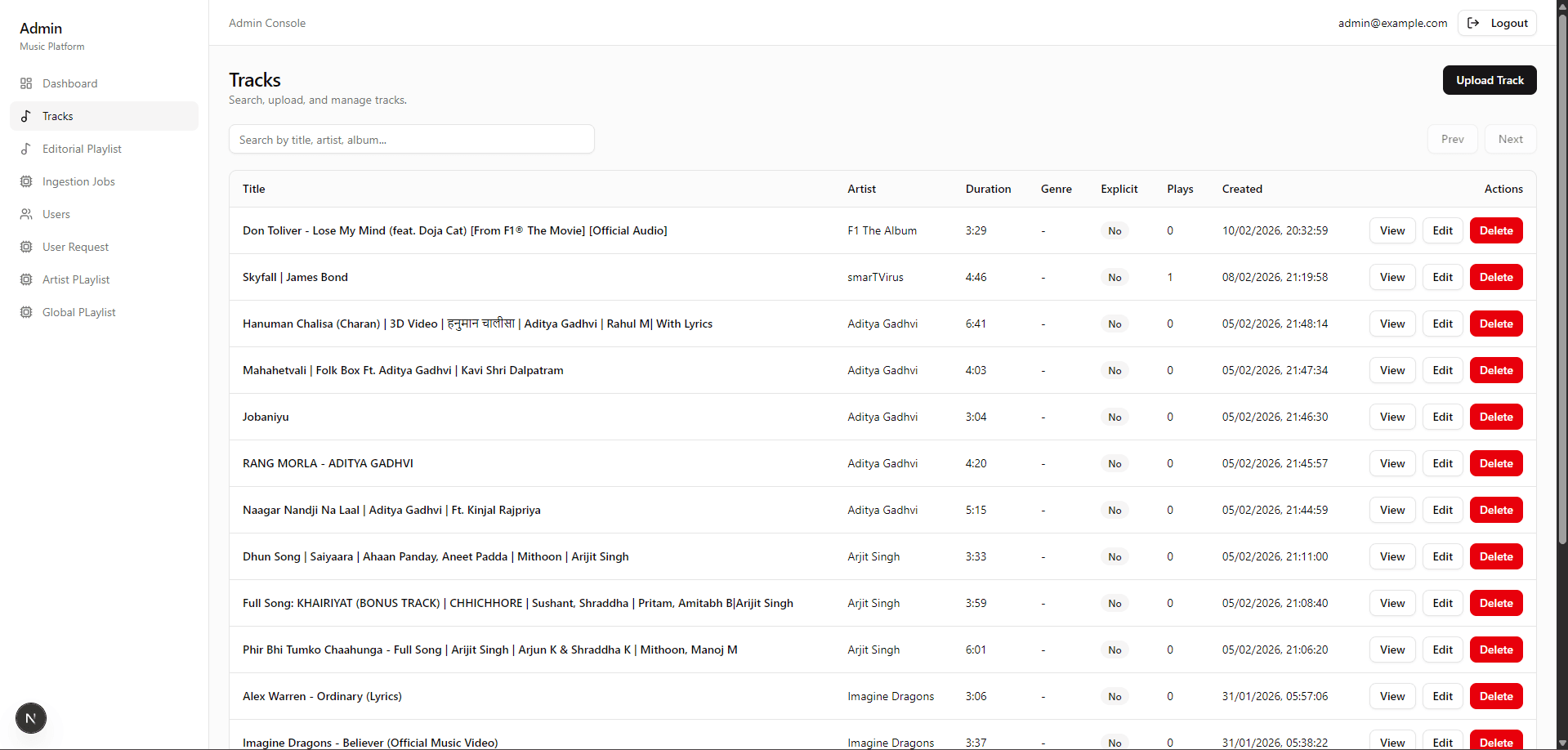Open Ingestion Jobs section

(104, 181)
